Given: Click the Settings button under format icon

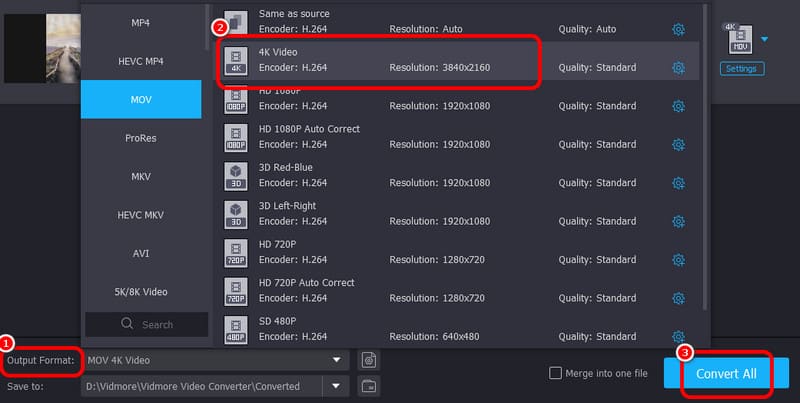Looking at the screenshot, I should (741, 69).
